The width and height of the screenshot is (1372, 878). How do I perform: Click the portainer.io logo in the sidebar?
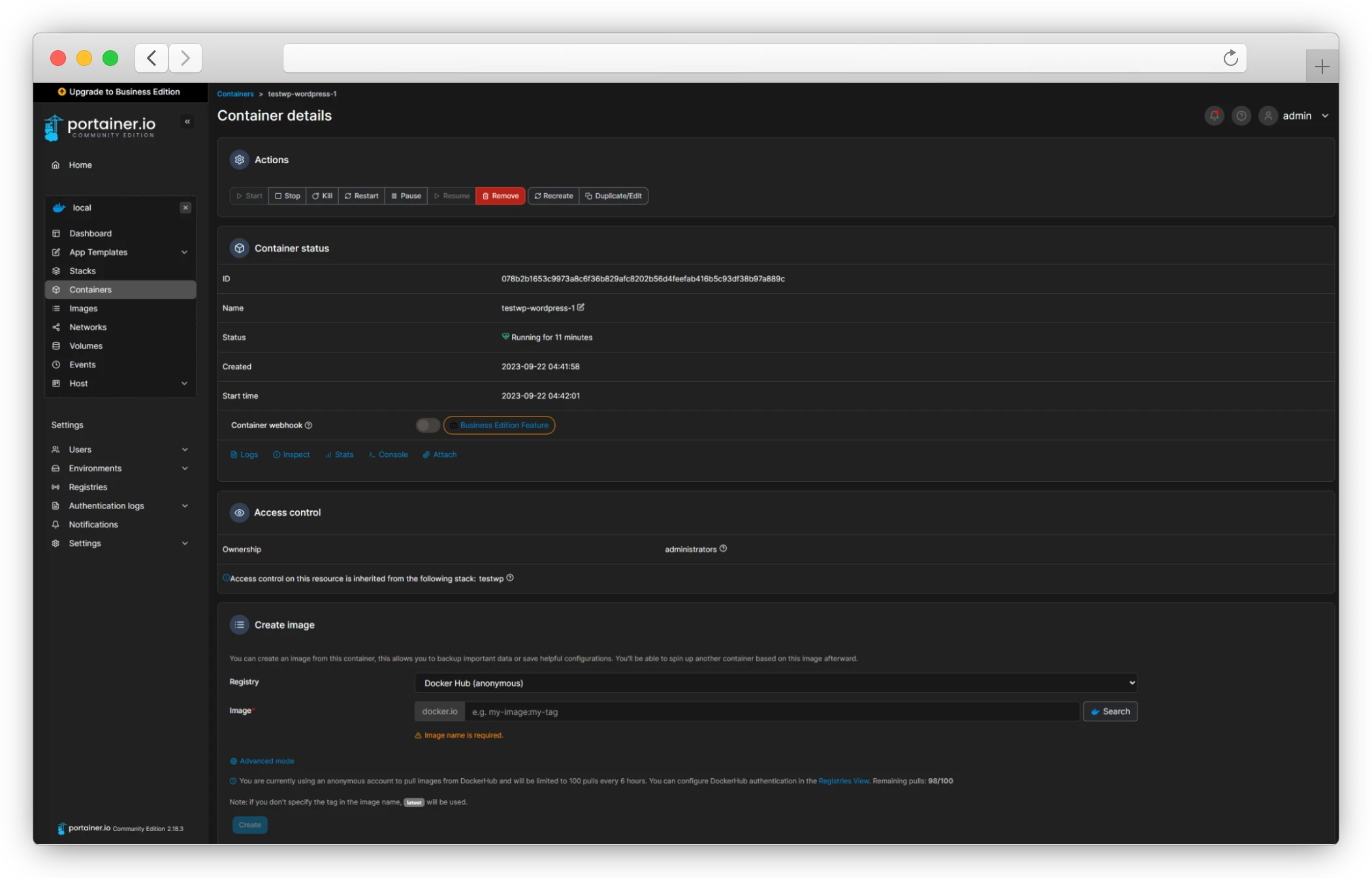pos(100,127)
